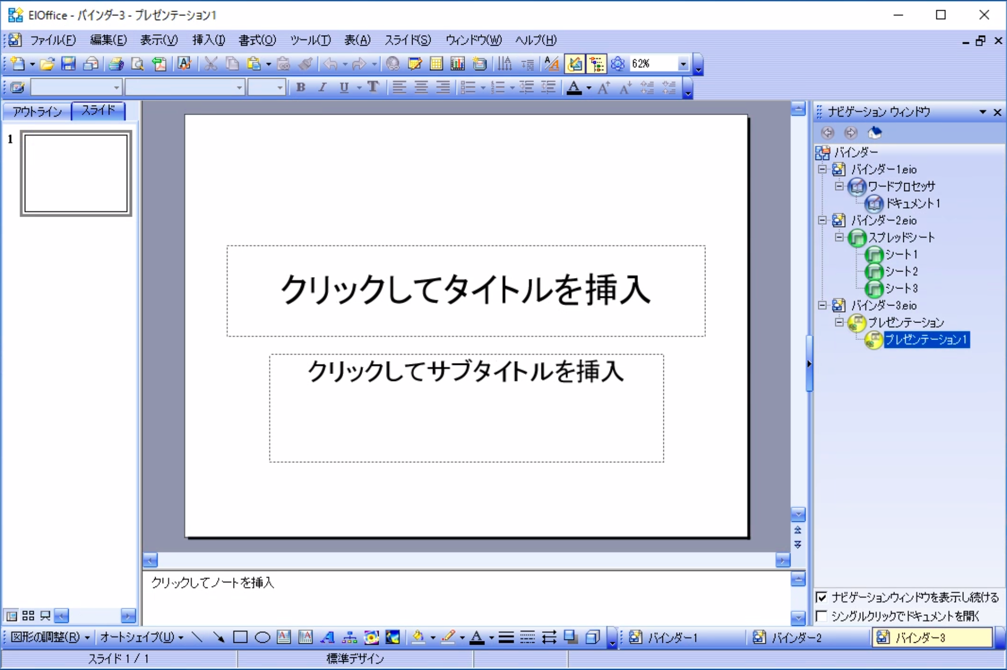Click the home icon in Navigation window
1007x670 pixels.
coord(874,133)
